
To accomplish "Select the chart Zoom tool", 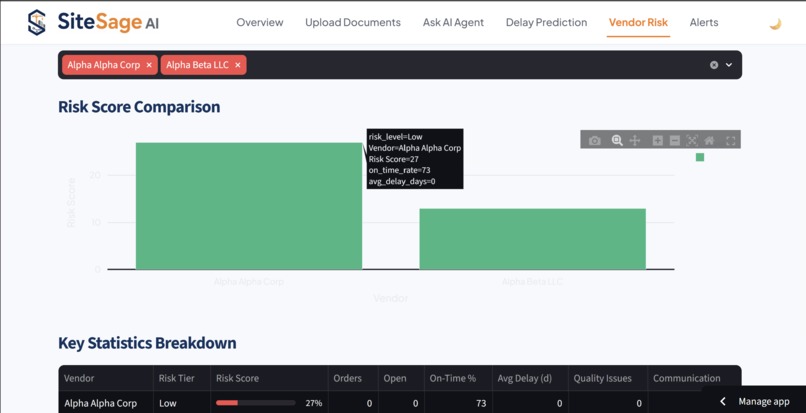I will [617, 140].
